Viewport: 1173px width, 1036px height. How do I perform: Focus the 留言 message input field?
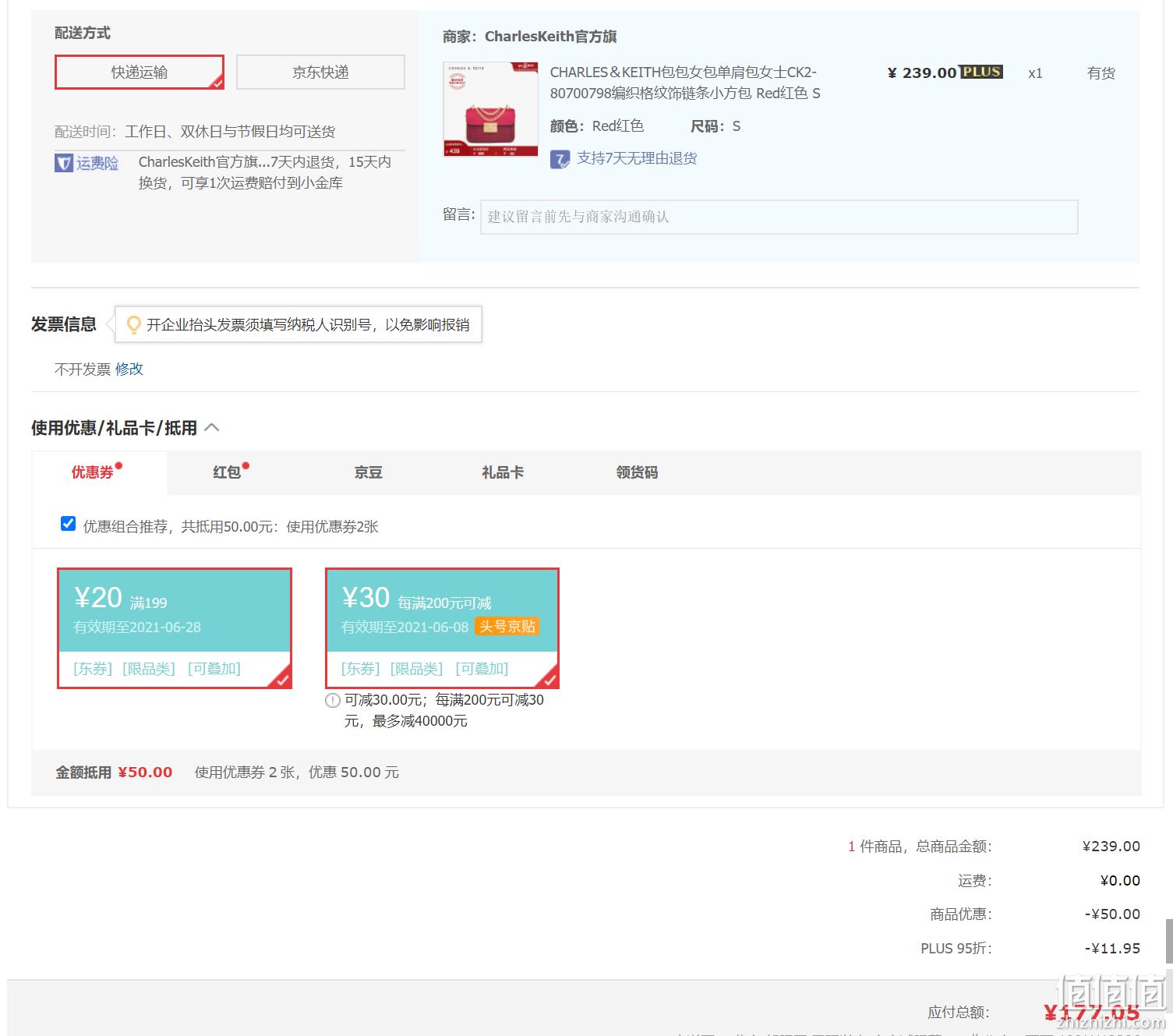[x=779, y=217]
